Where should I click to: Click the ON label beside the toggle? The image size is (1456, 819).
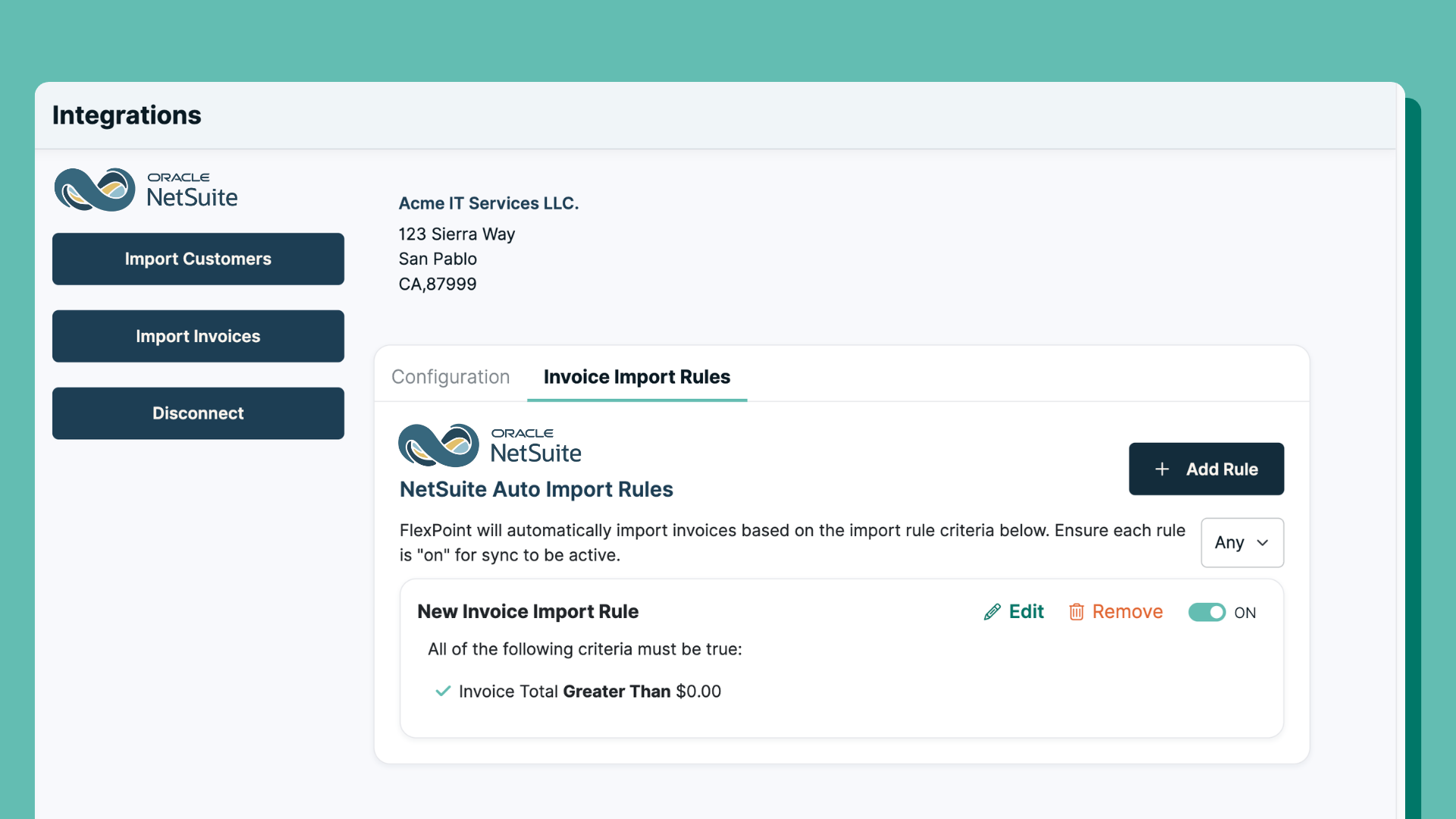coord(1244,613)
